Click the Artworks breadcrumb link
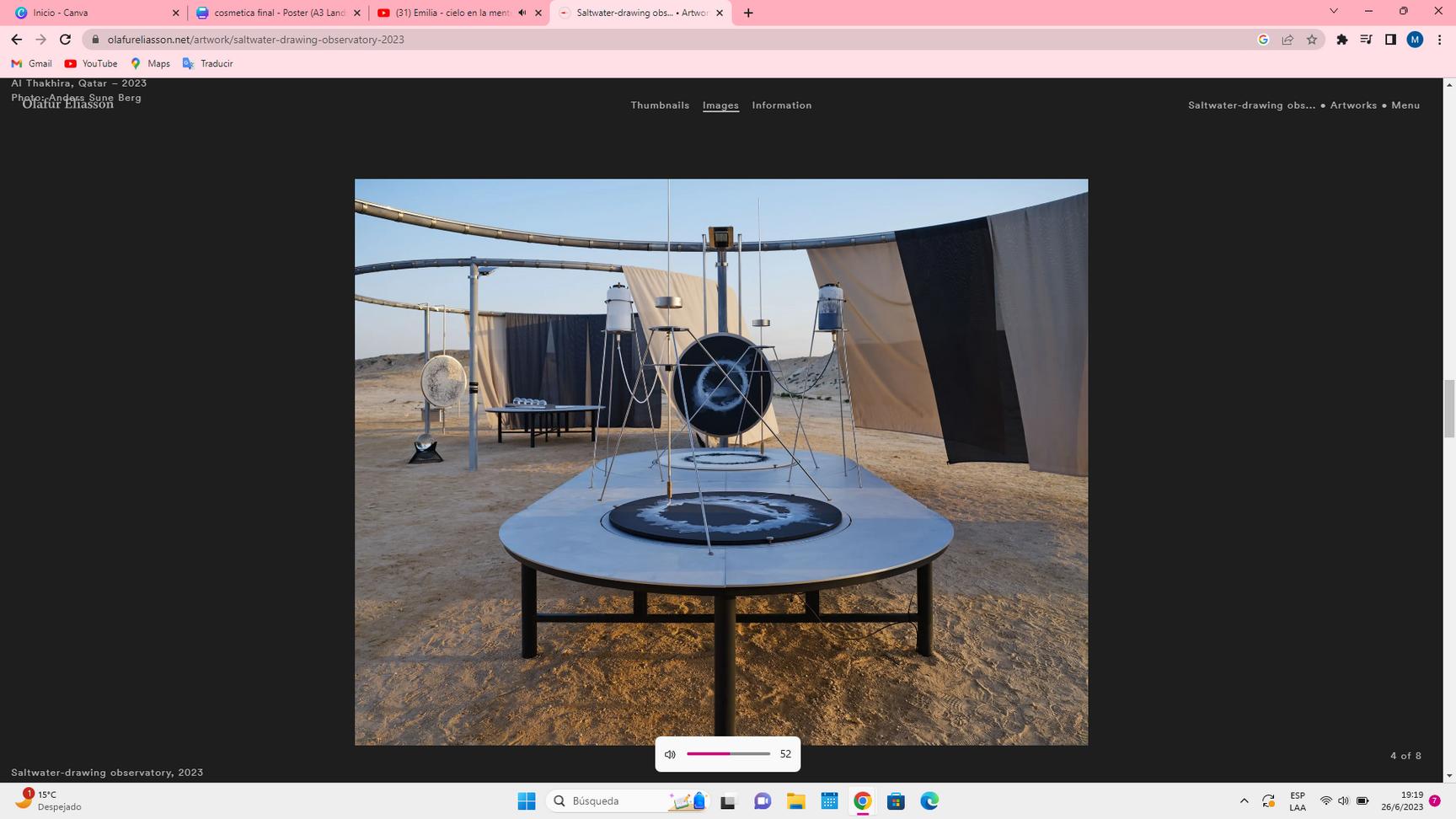1456x819 pixels. pos(1353,105)
